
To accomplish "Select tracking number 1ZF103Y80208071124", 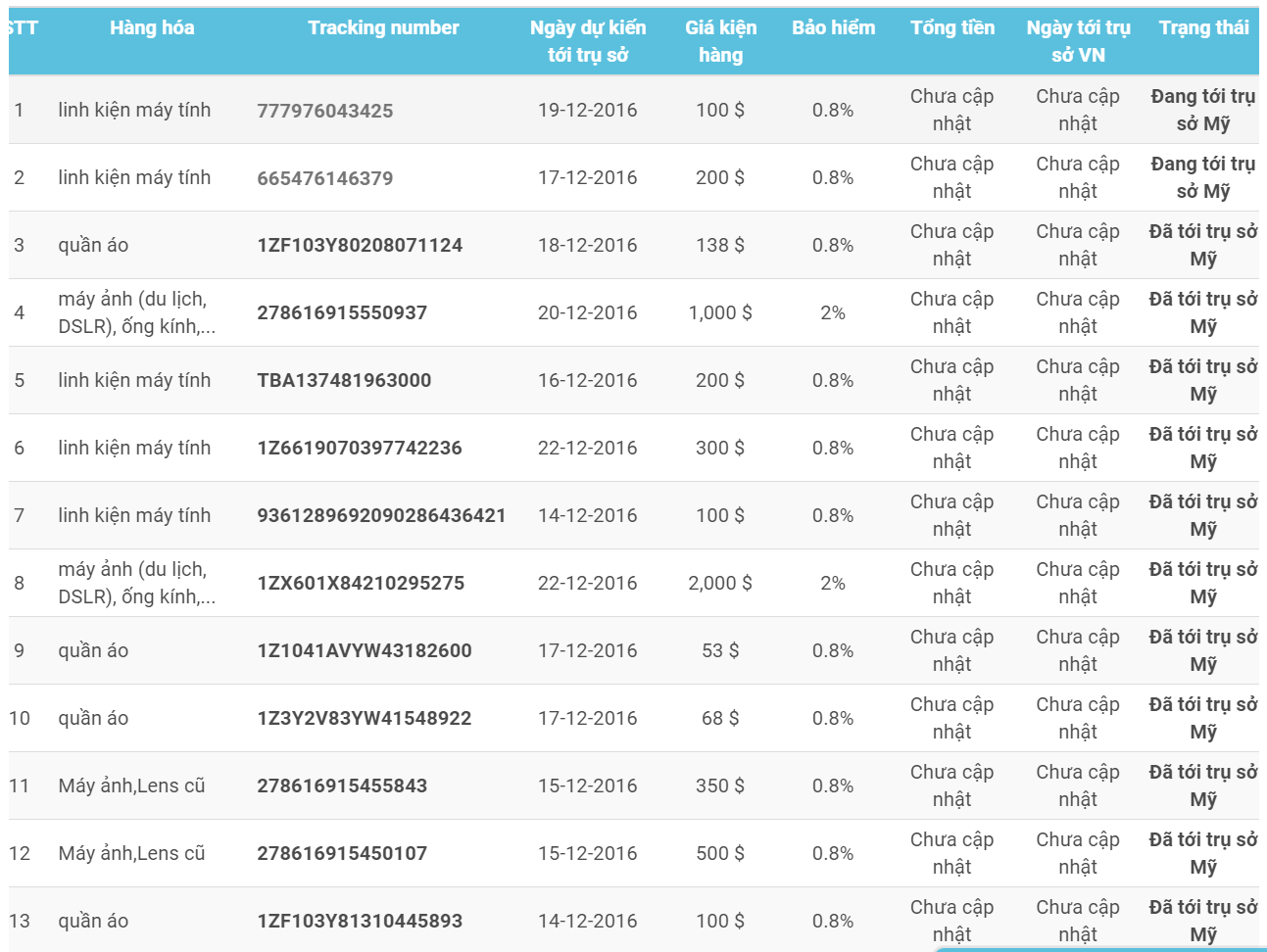I will click(x=360, y=245).
